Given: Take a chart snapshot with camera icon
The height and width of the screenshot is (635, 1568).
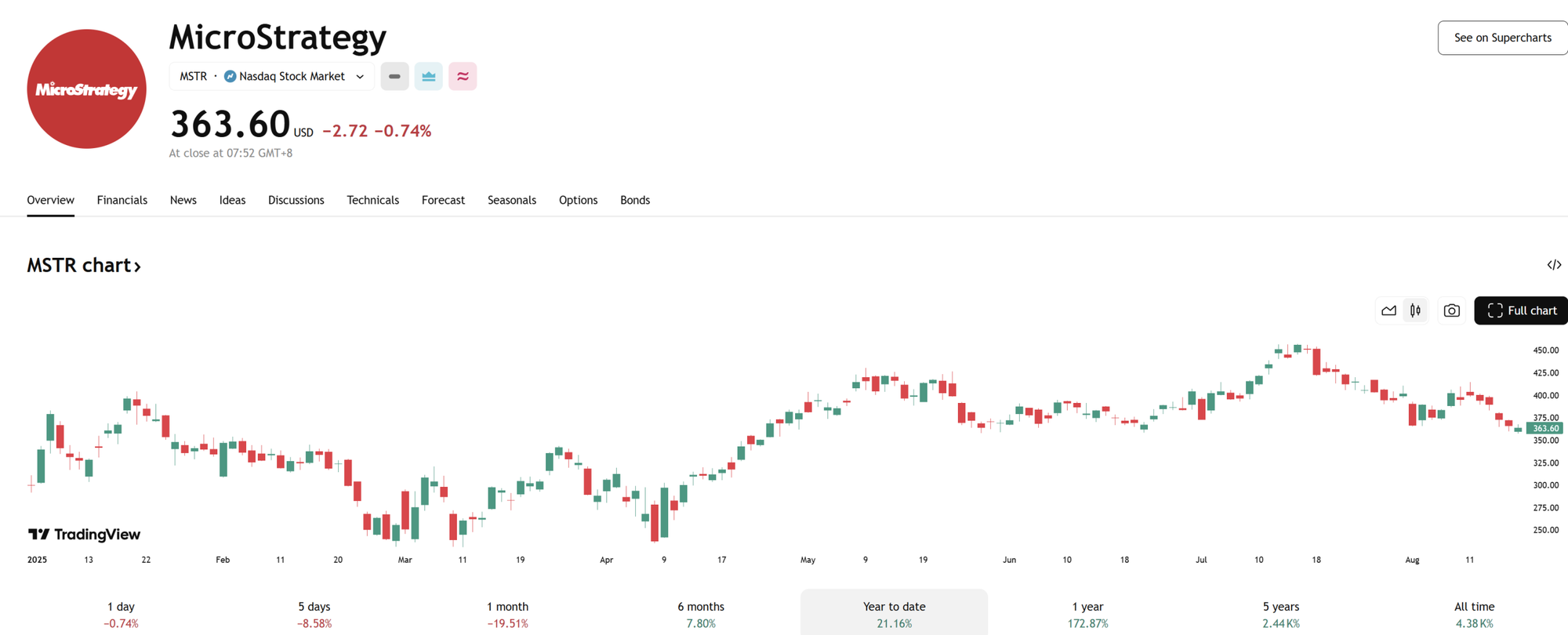Looking at the screenshot, I should (1451, 310).
